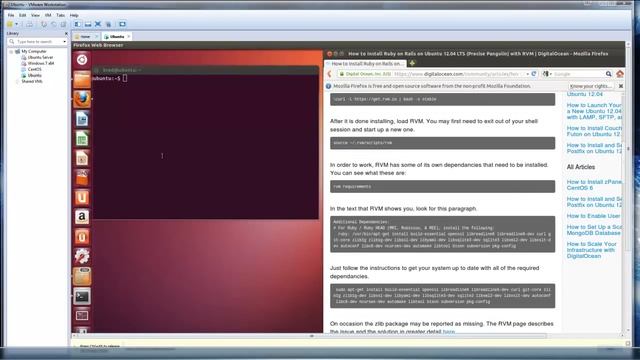The height and width of the screenshot is (360, 640).
Task: Click VMware full screen toolbar icon
Action: [x=98, y=24]
